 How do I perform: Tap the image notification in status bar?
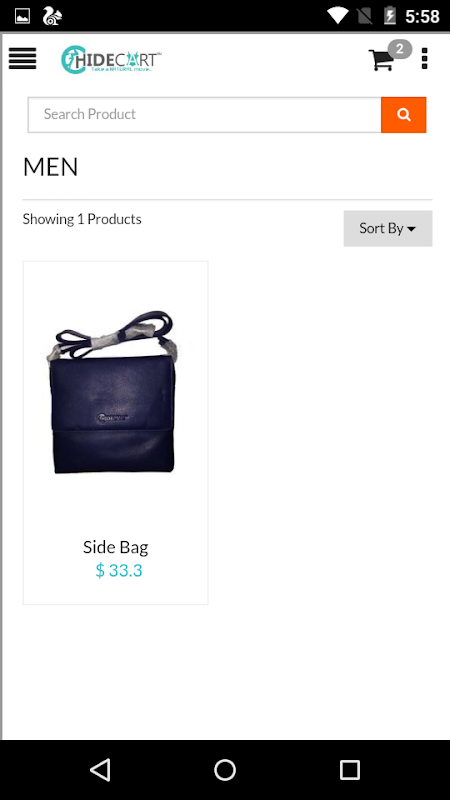tap(22, 16)
